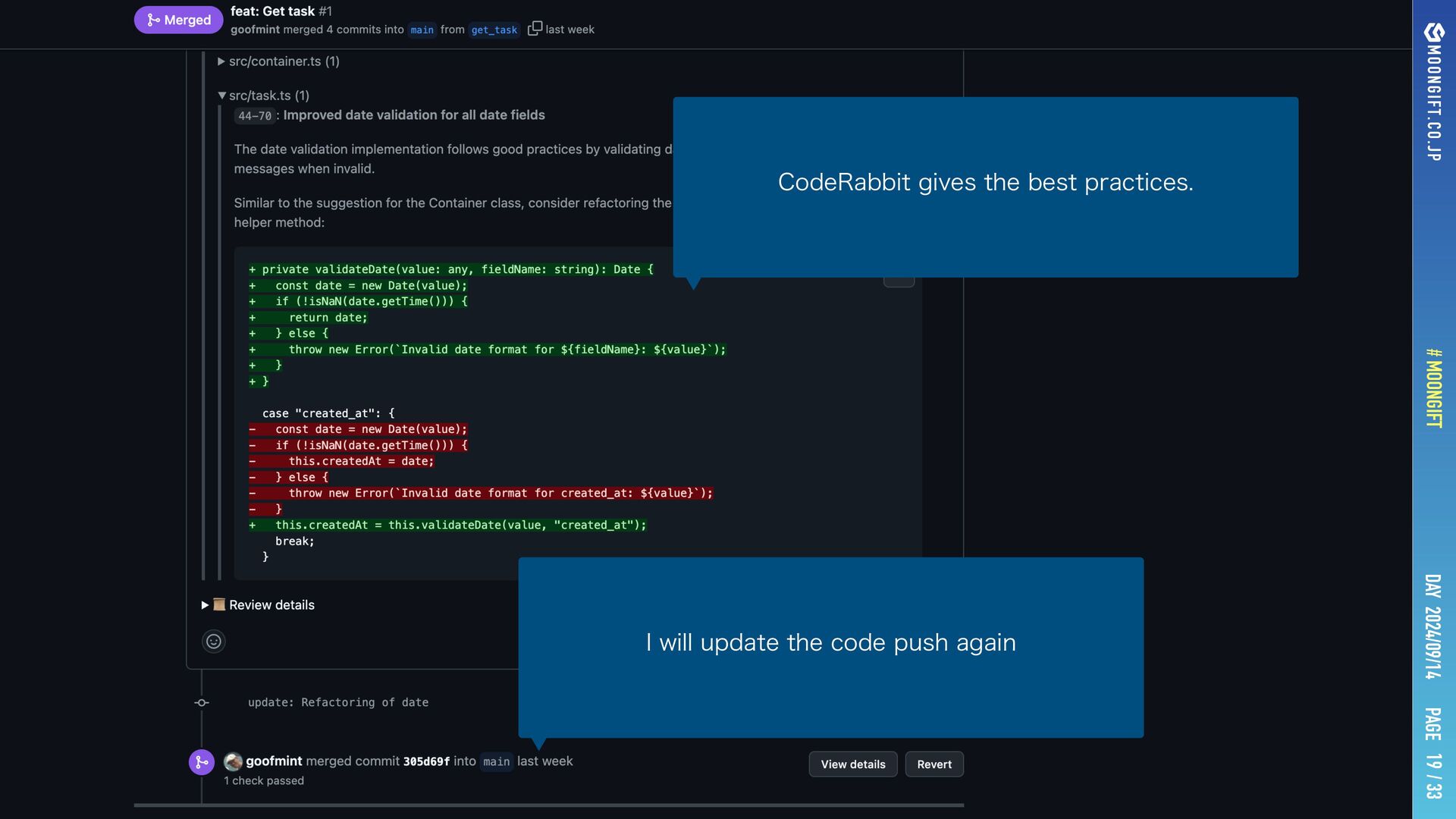Open commit 305d69f link
This screenshot has height=819, width=1456.
pyautogui.click(x=426, y=761)
